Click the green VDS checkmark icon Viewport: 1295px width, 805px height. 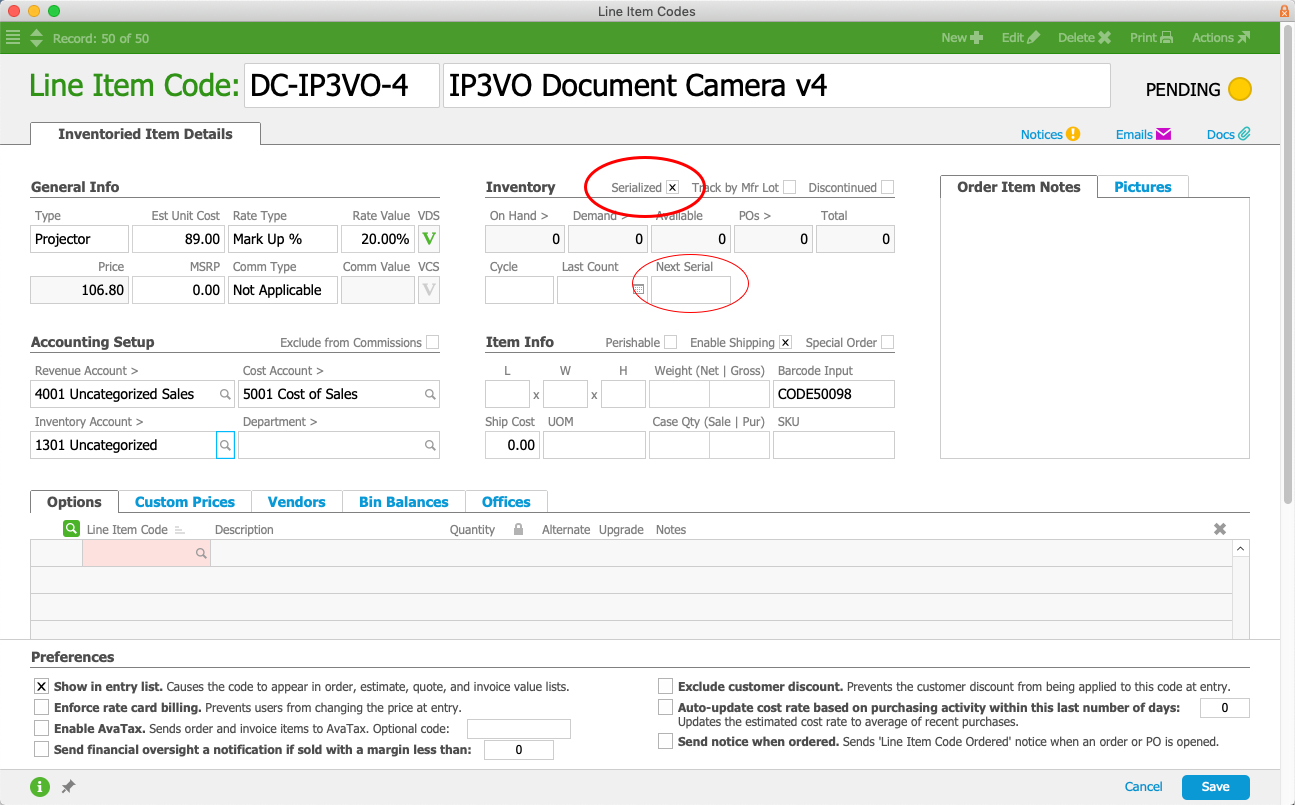(429, 239)
